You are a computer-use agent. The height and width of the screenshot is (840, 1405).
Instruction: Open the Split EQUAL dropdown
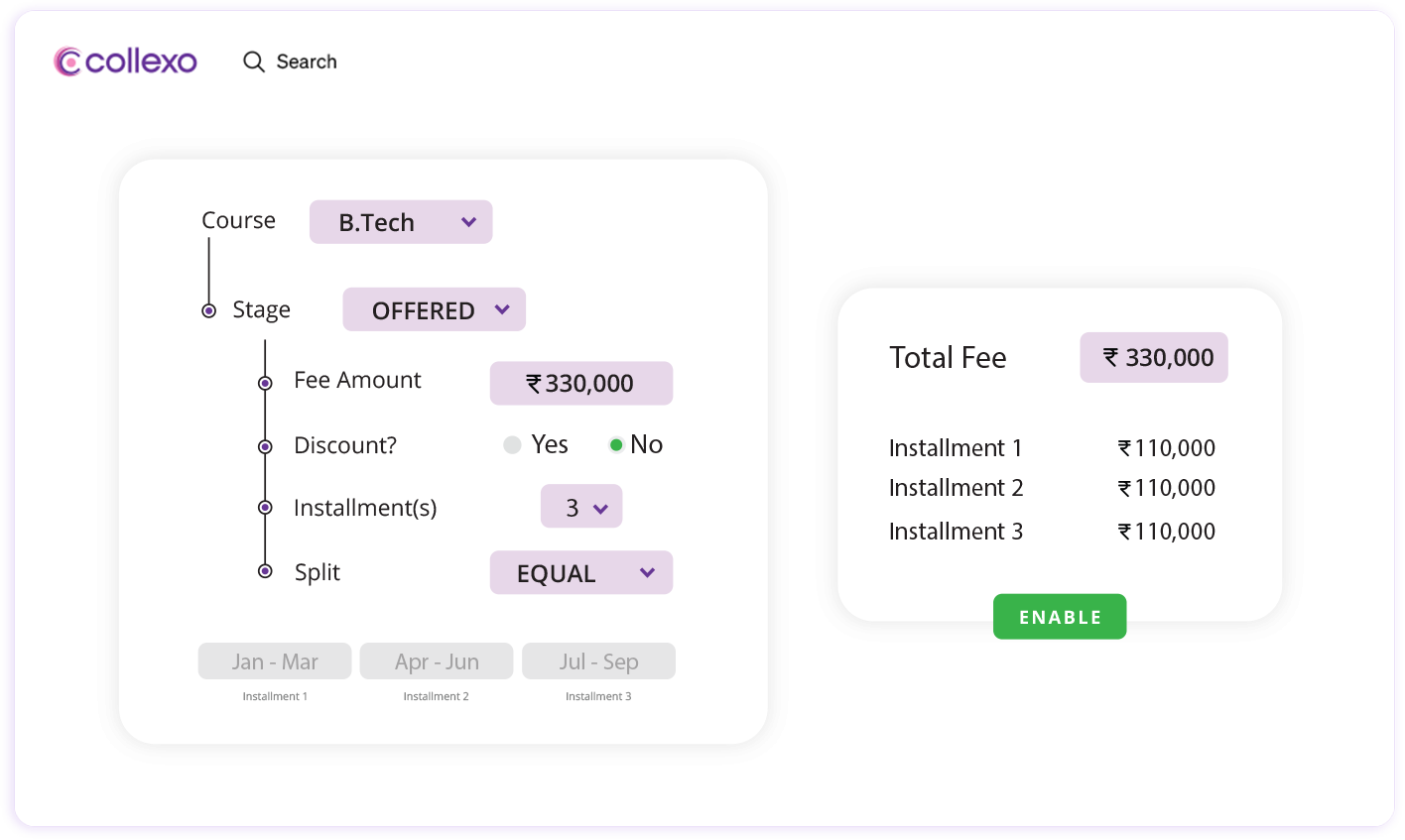pos(580,572)
